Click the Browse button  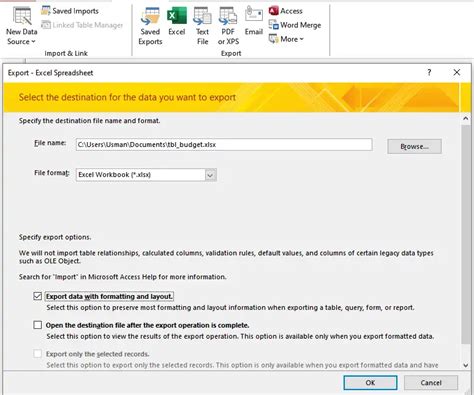tap(414, 146)
